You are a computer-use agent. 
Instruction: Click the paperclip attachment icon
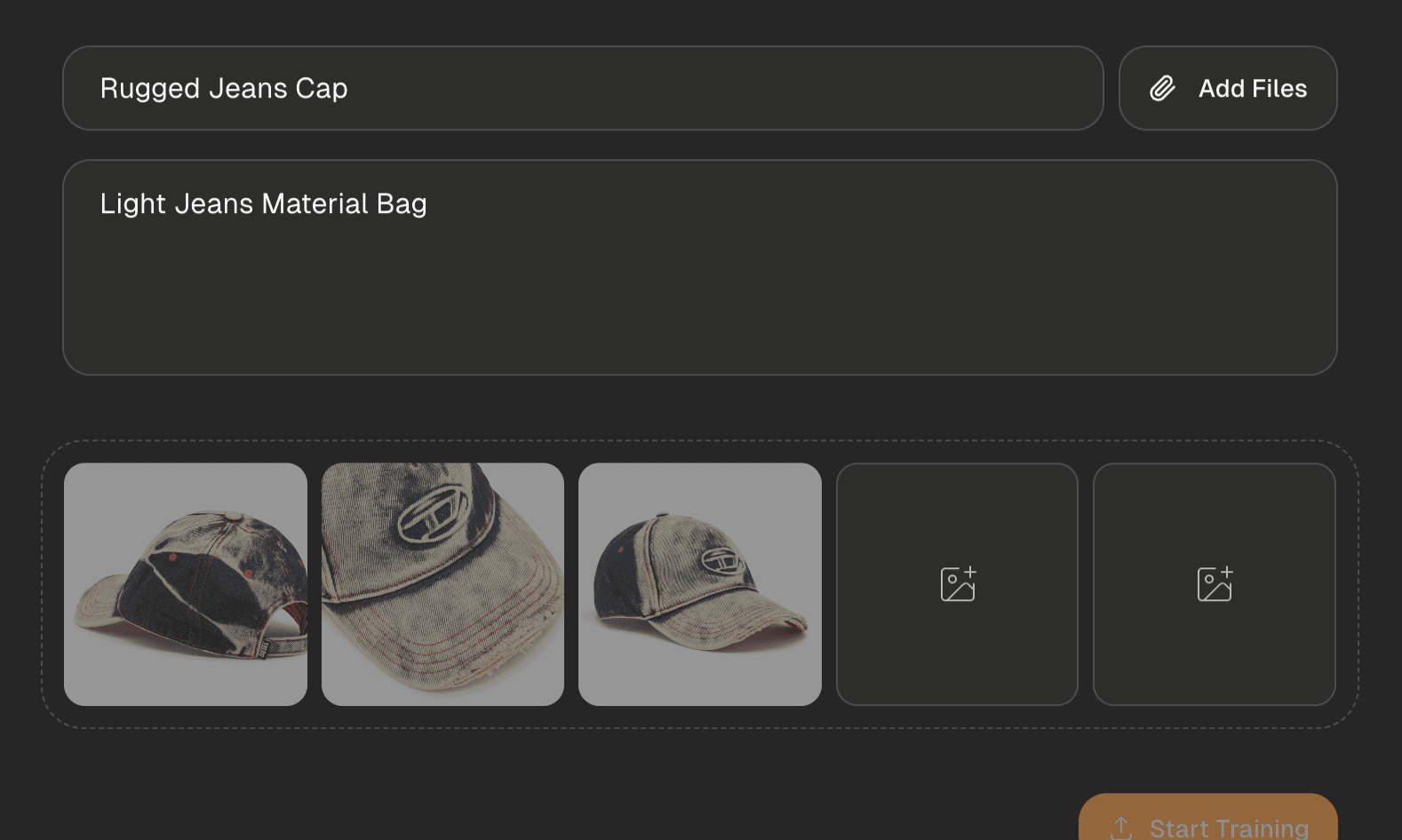(1162, 88)
